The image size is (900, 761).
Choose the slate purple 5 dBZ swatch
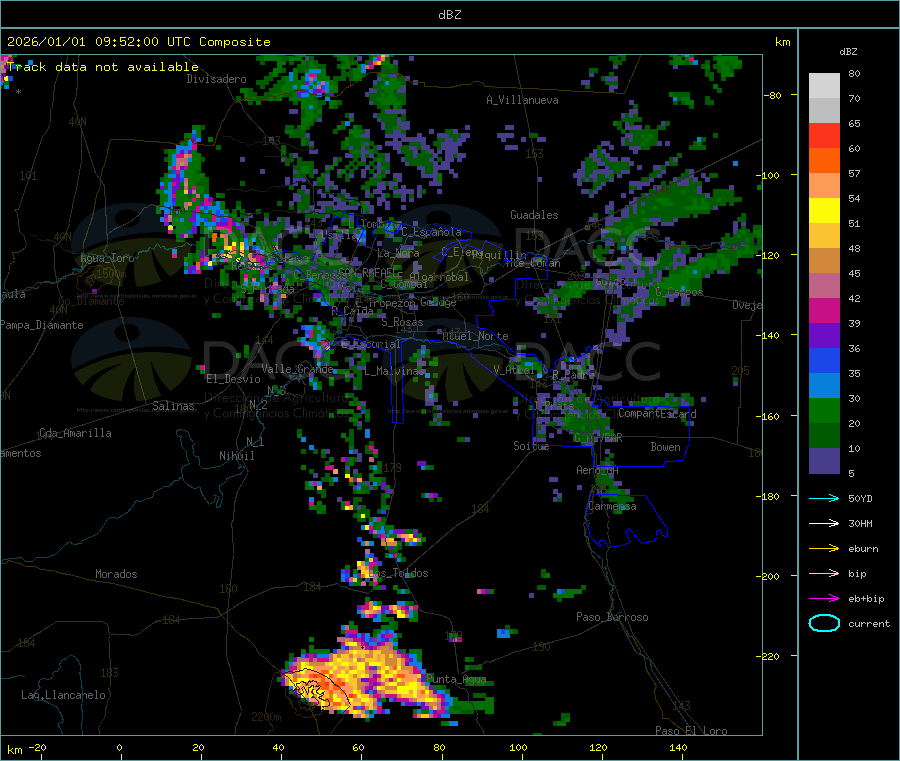[824, 461]
